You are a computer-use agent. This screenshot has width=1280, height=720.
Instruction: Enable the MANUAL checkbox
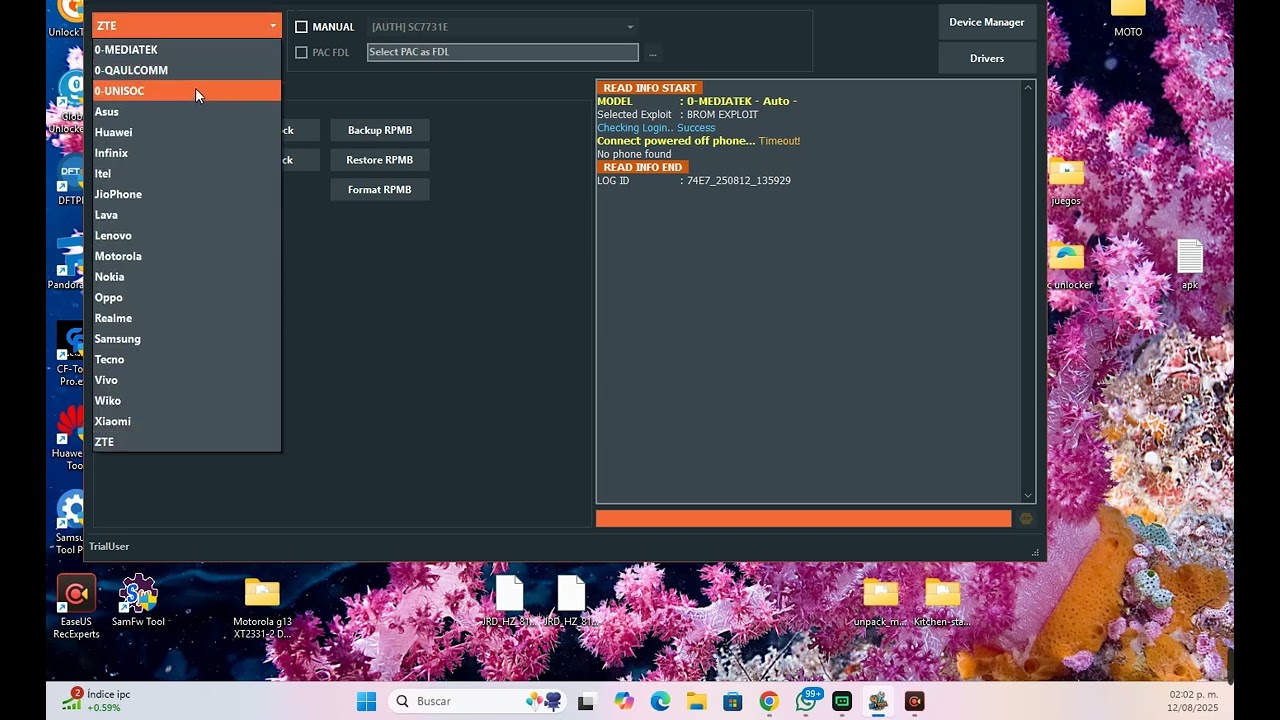(301, 27)
